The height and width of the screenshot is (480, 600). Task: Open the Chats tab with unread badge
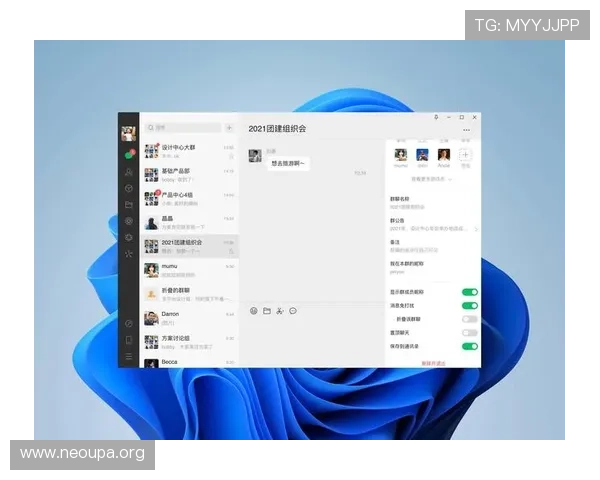[130, 154]
